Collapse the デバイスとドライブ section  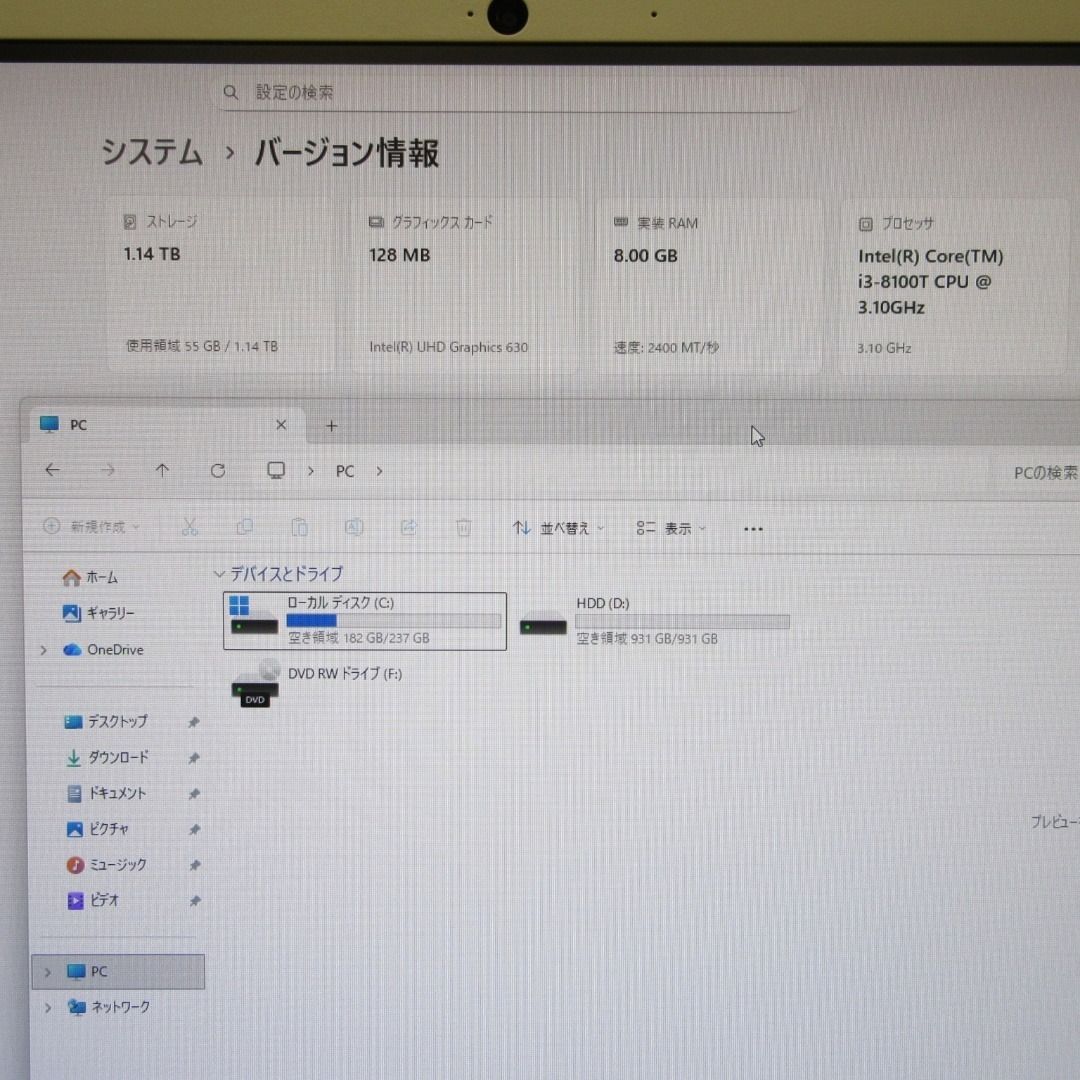click(219, 573)
